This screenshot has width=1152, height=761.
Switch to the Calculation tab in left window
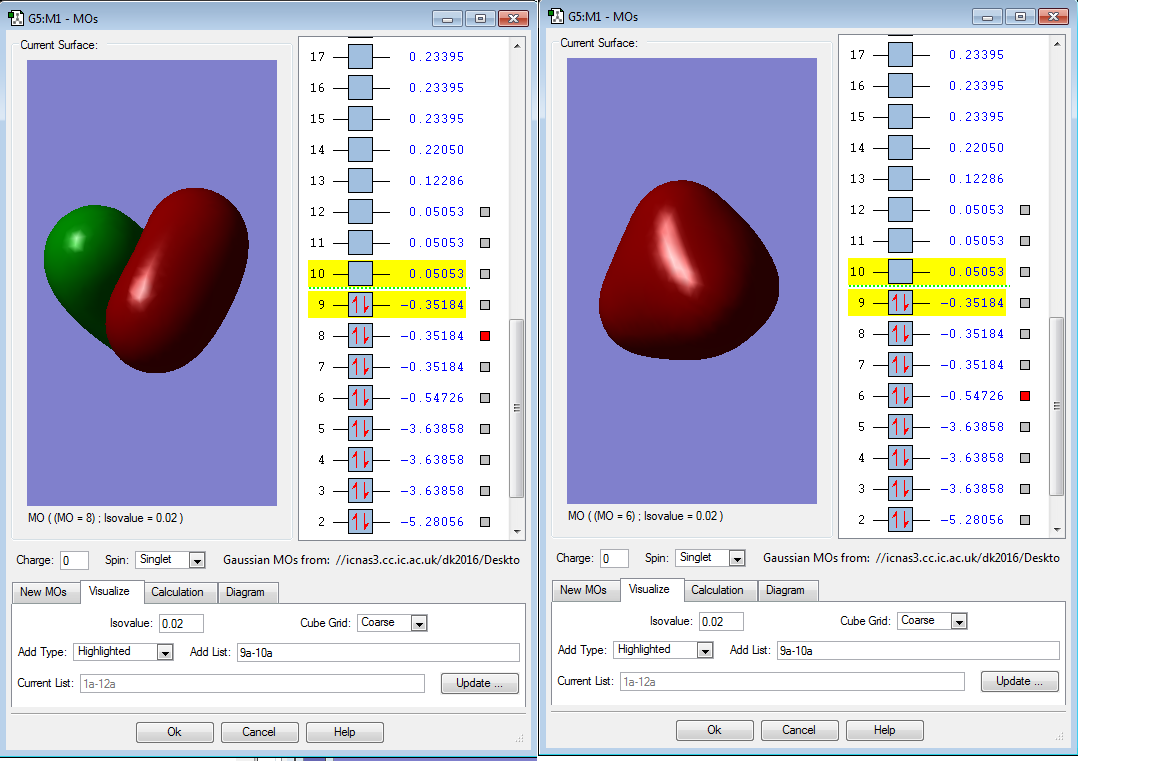point(177,592)
